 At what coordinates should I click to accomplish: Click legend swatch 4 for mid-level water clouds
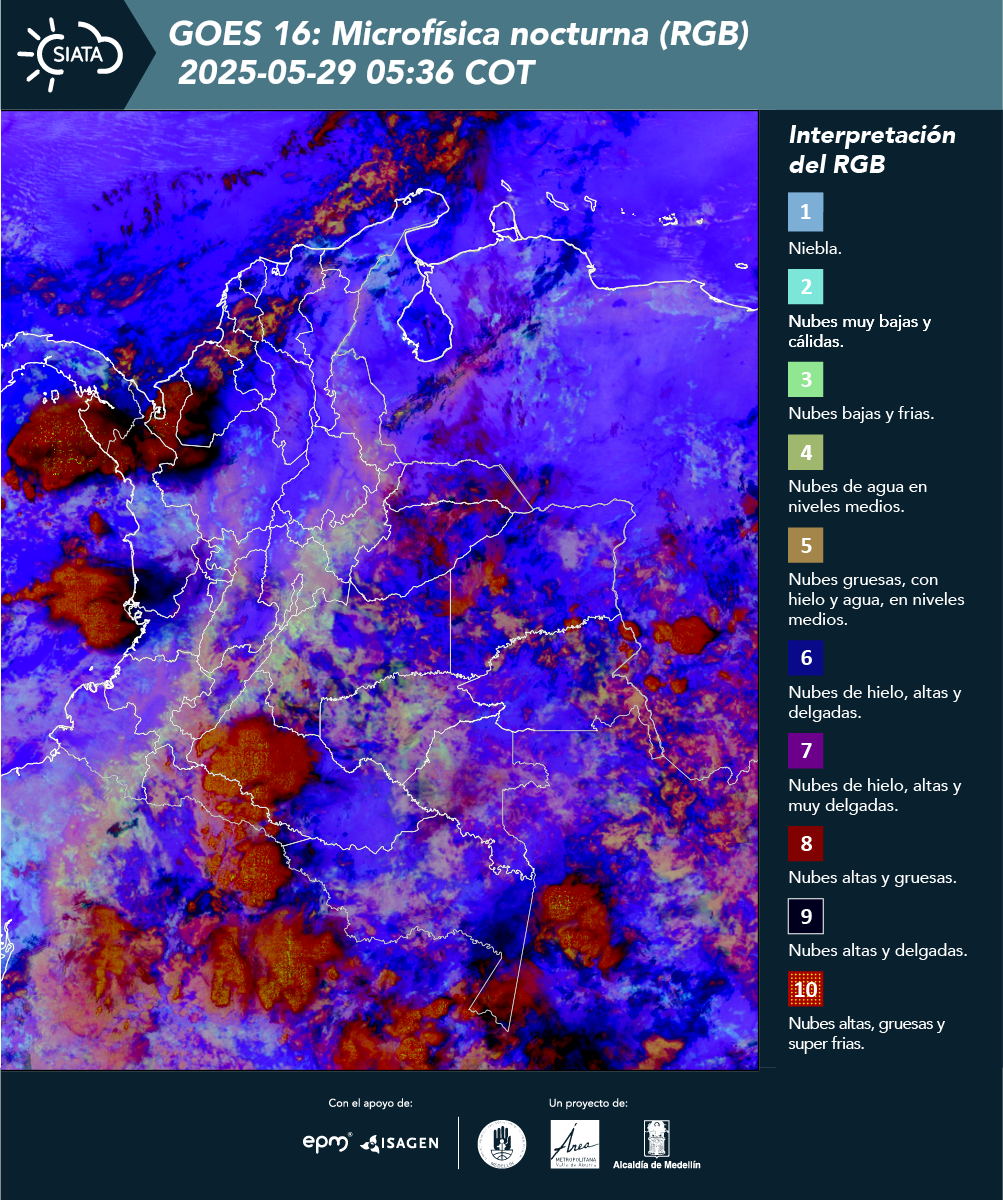[x=806, y=454]
